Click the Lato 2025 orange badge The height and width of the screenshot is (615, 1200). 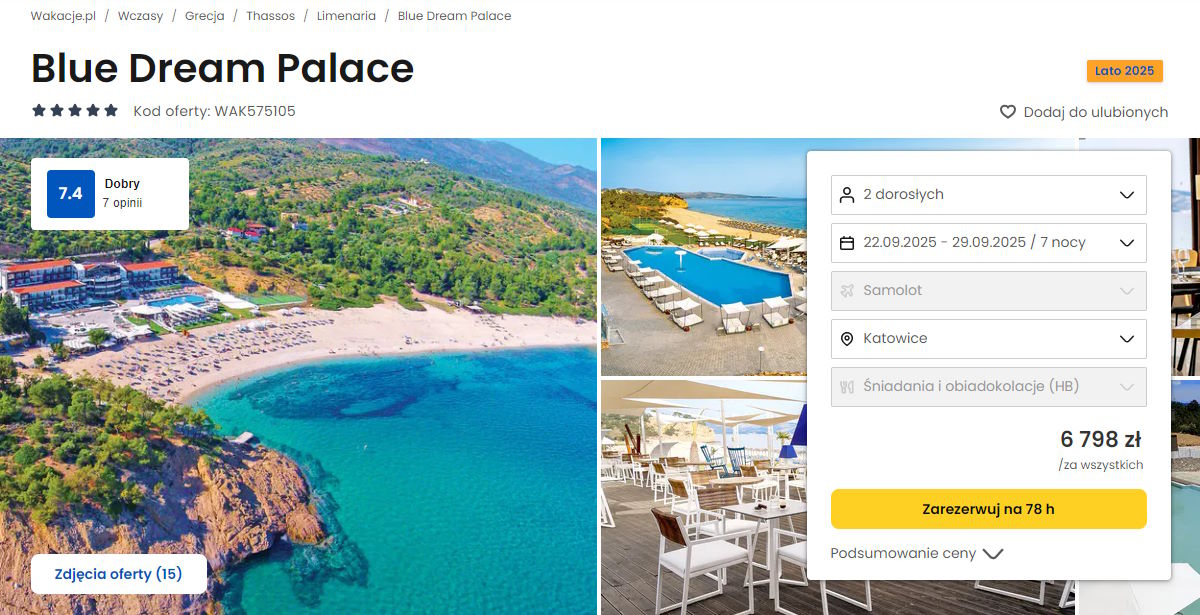pyautogui.click(x=1124, y=71)
